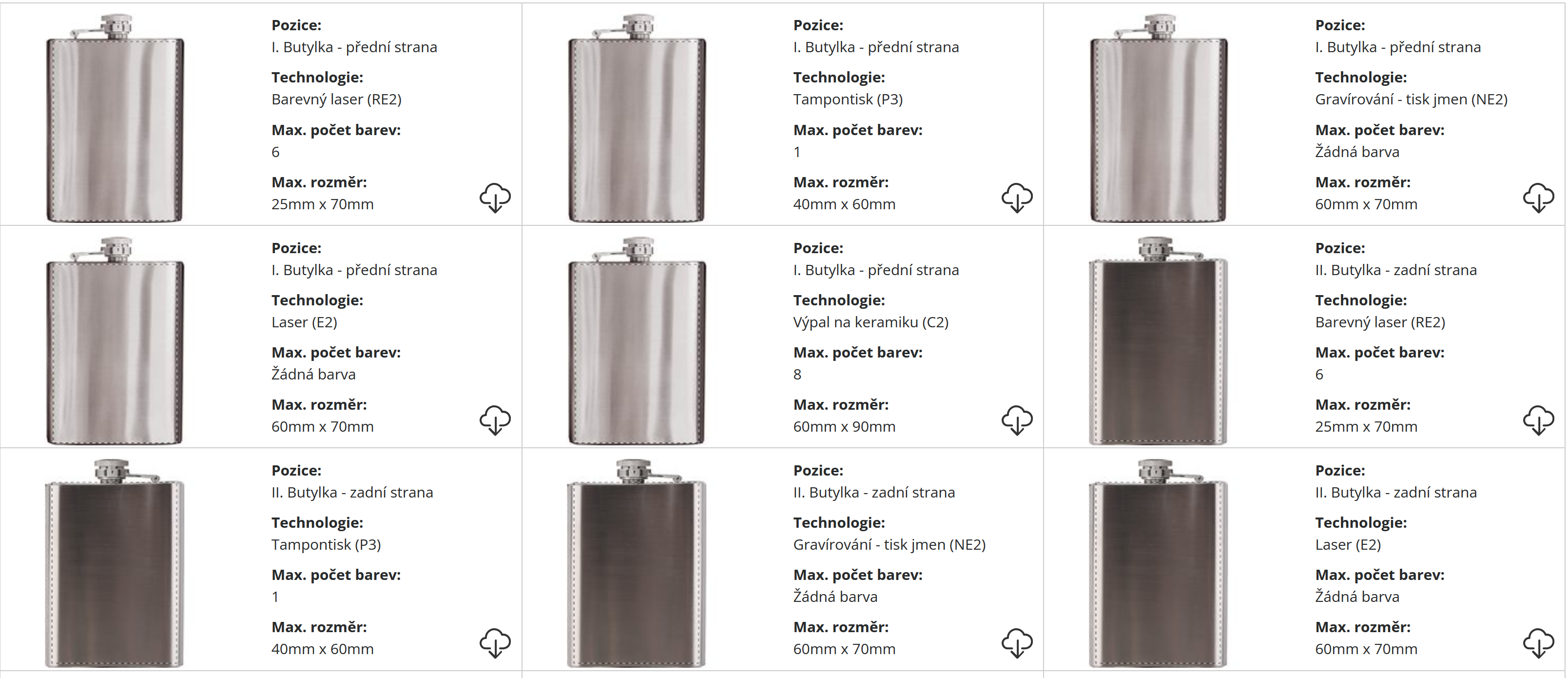Click the "60mm x 90mm" max size text
The image size is (1568, 678).
coord(844,426)
